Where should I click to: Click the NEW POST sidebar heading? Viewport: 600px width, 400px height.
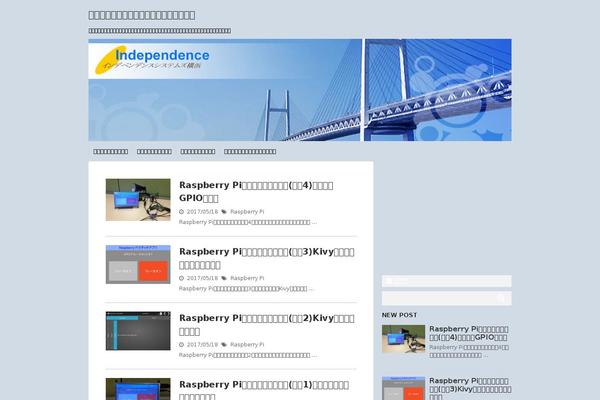399,315
